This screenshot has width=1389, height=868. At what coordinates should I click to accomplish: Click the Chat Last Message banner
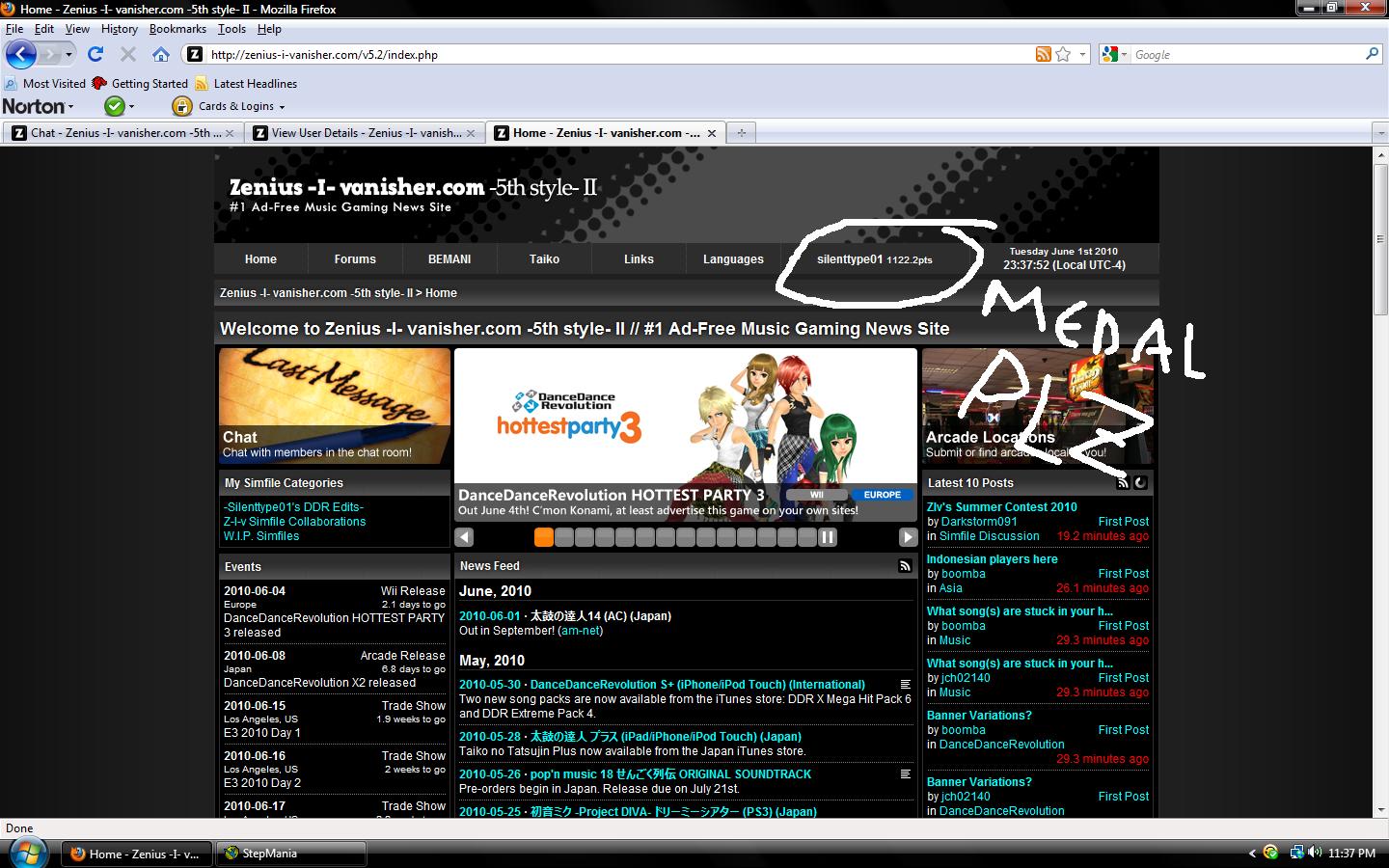pyautogui.click(x=335, y=406)
